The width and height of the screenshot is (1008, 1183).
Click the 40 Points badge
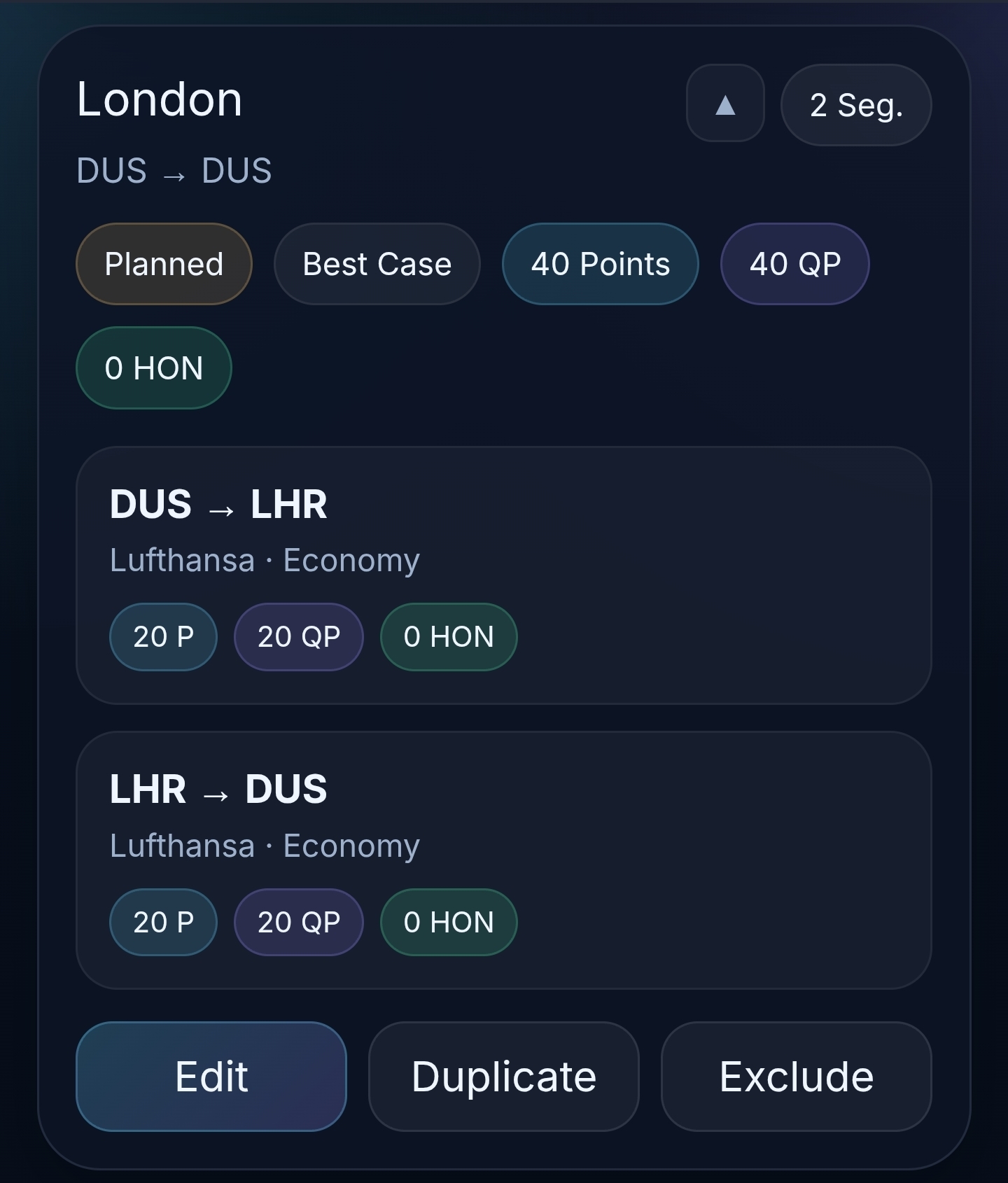click(600, 264)
